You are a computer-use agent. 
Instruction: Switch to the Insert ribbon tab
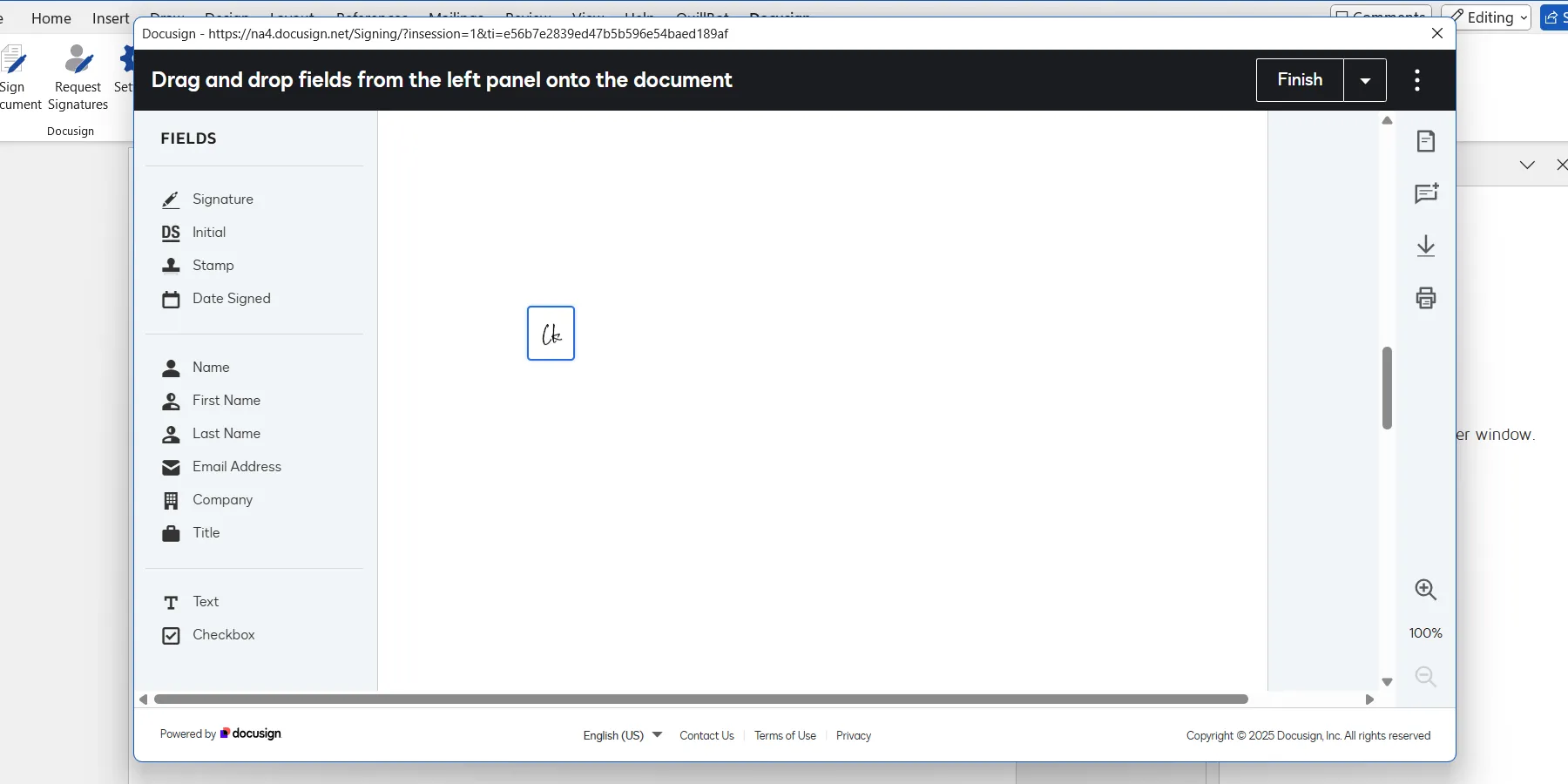pos(111,18)
